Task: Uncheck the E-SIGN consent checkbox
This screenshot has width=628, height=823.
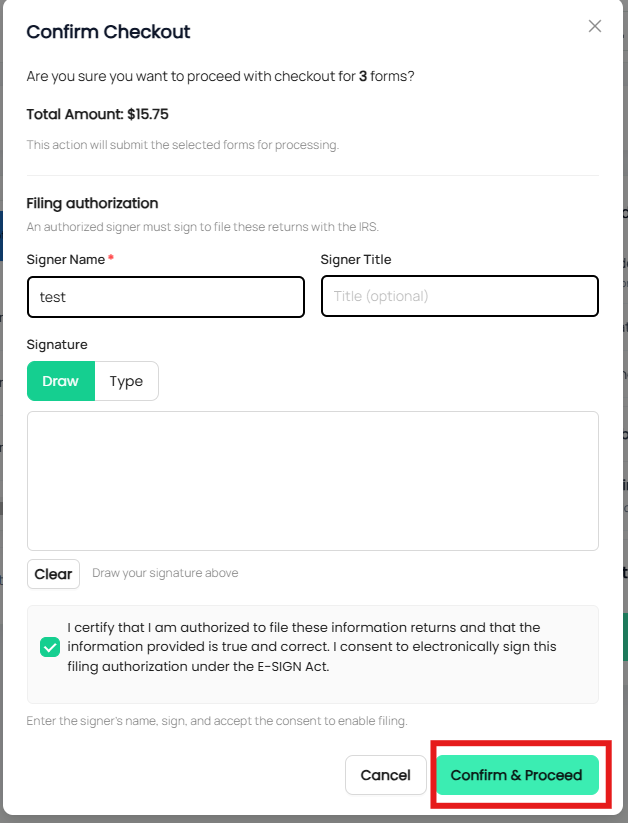Action: pyautogui.click(x=50, y=647)
